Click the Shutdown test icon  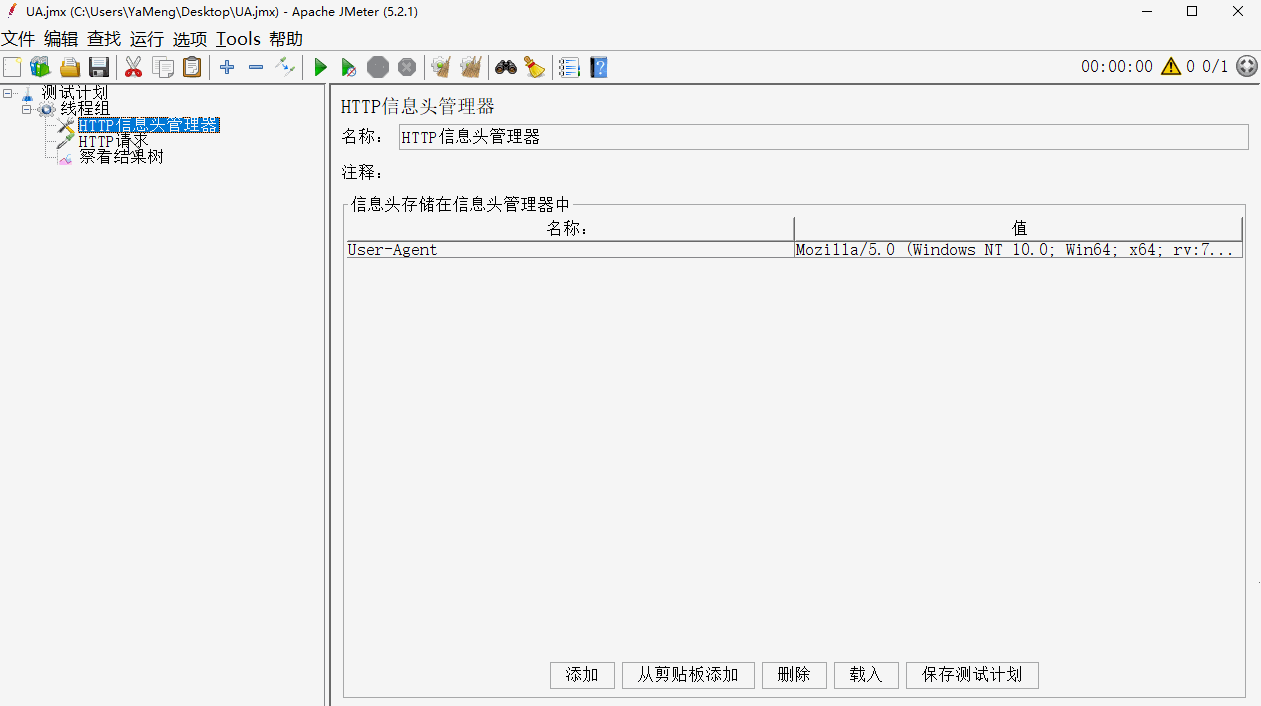tap(407, 67)
